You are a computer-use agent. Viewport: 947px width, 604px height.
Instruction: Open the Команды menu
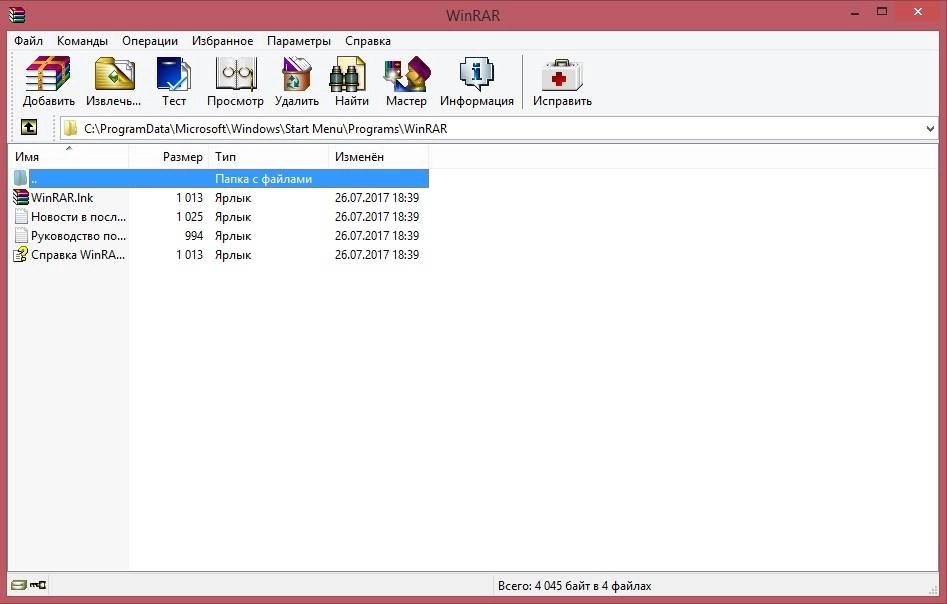(x=82, y=41)
